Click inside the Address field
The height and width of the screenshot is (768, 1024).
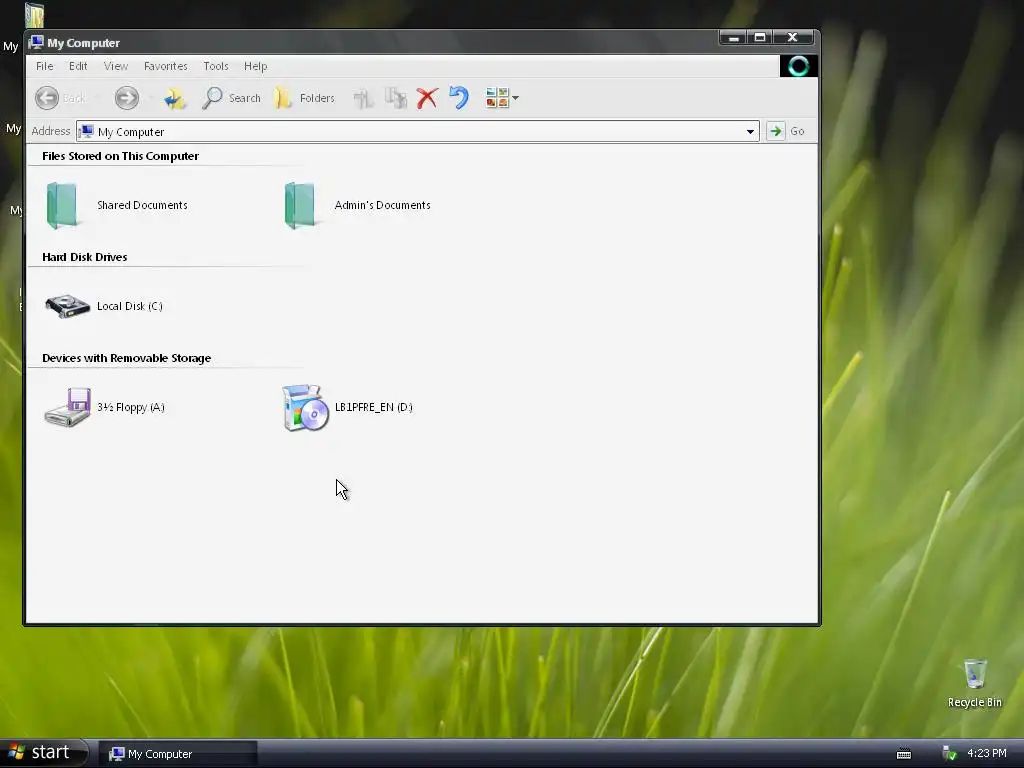pos(417,131)
